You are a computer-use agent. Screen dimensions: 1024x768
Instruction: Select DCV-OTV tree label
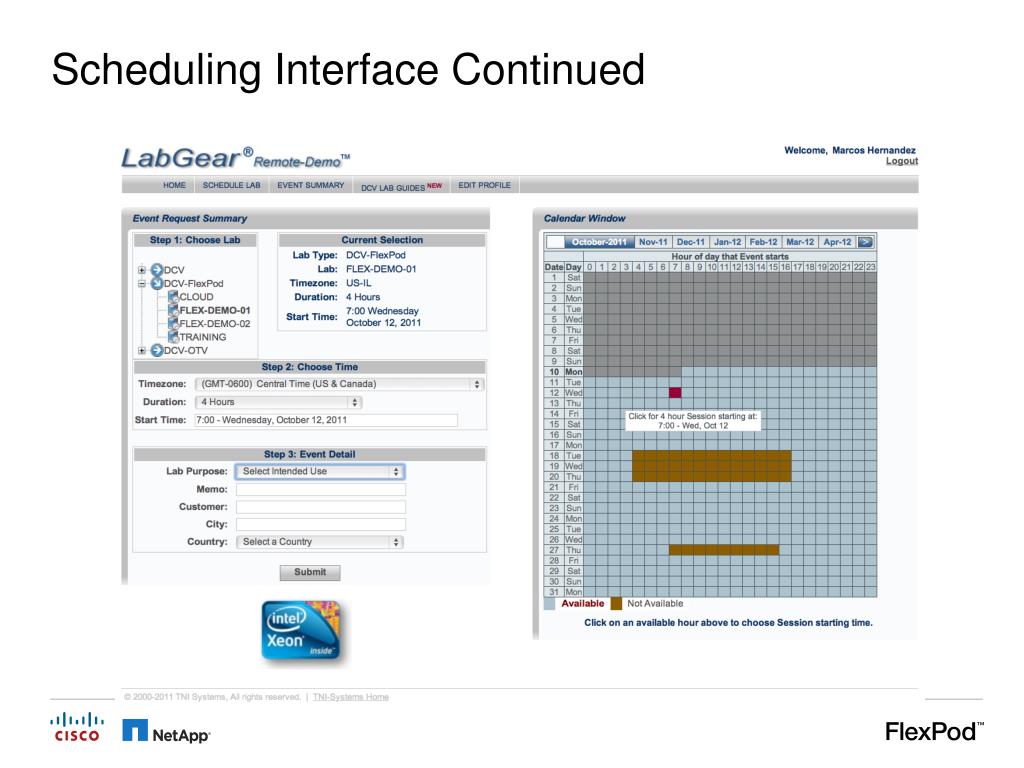185,351
